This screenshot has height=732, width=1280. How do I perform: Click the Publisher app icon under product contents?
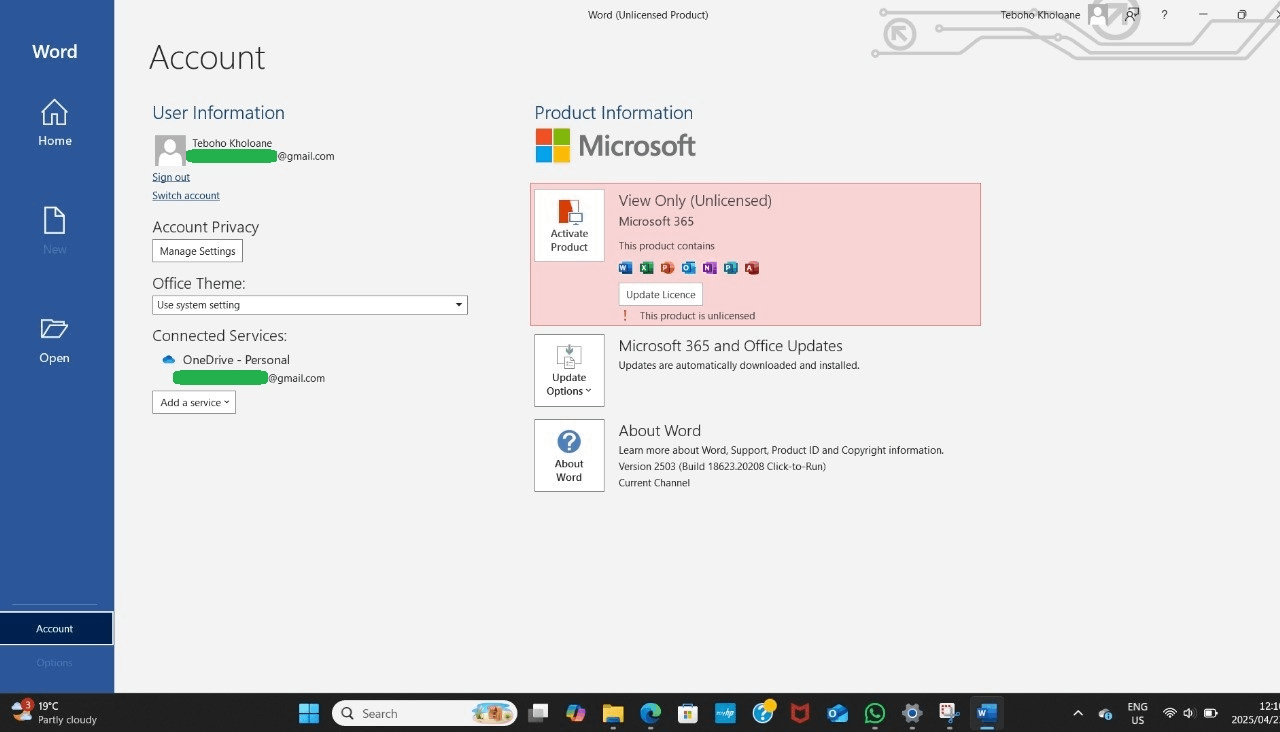pos(730,267)
